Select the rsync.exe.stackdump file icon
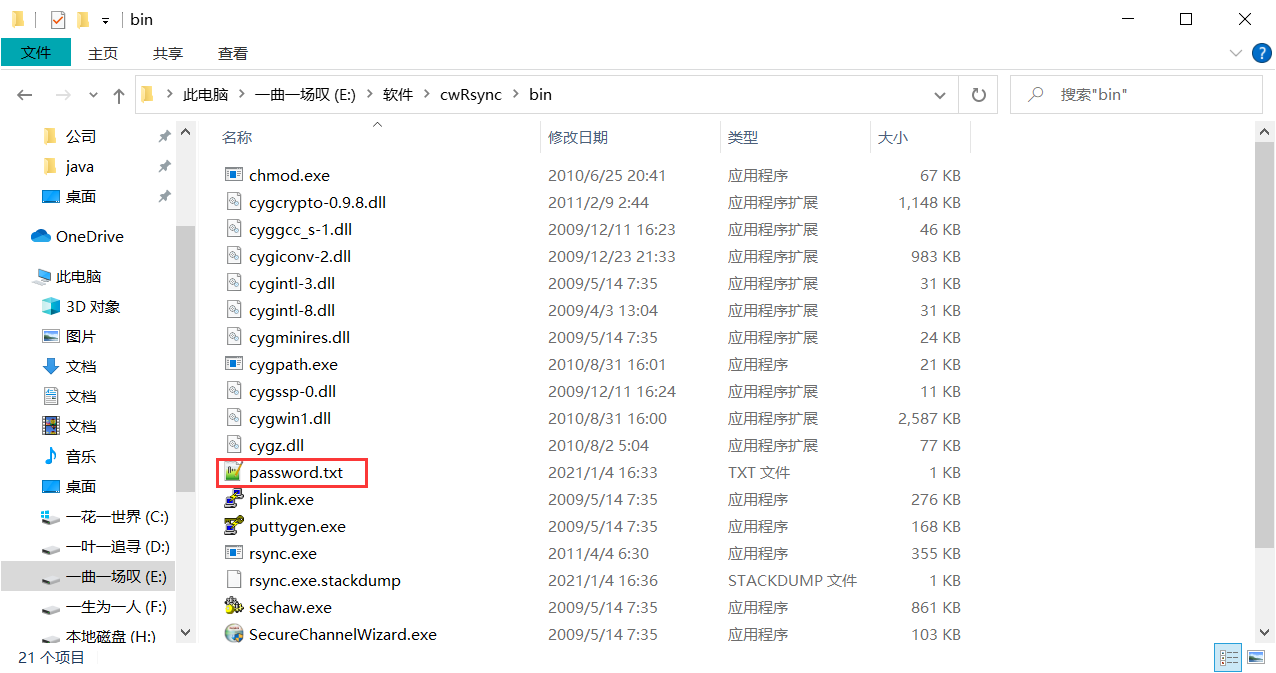 233,580
